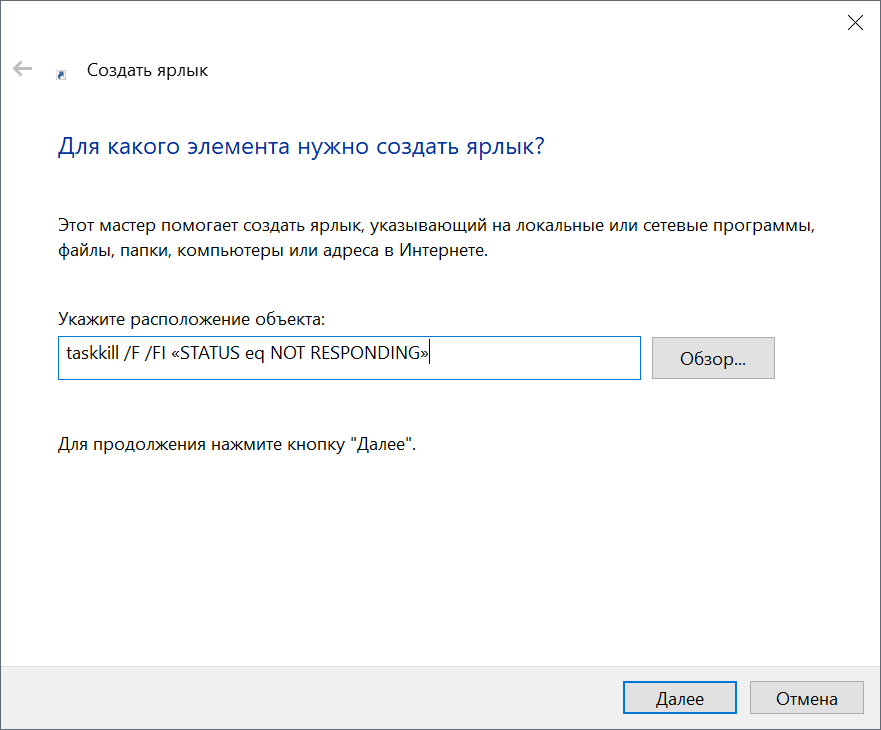
Task: Cancel the wizard with "Отмена"
Action: pyautogui.click(x=806, y=699)
